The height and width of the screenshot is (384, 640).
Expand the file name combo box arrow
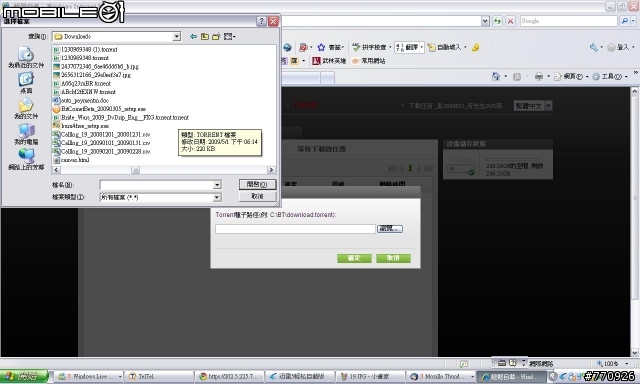pyautogui.click(x=217, y=185)
